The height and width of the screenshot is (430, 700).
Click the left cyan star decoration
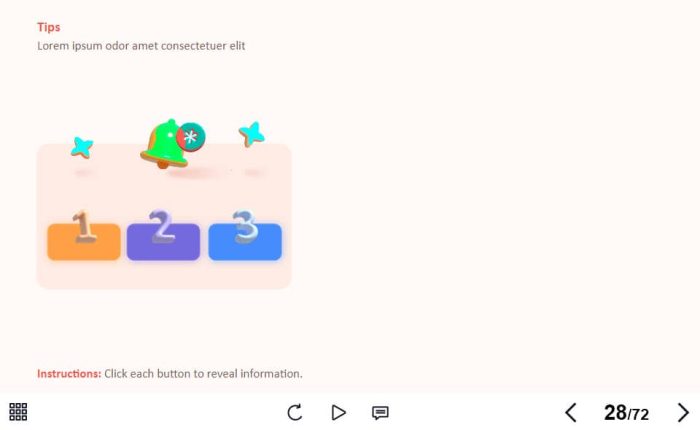click(82, 147)
